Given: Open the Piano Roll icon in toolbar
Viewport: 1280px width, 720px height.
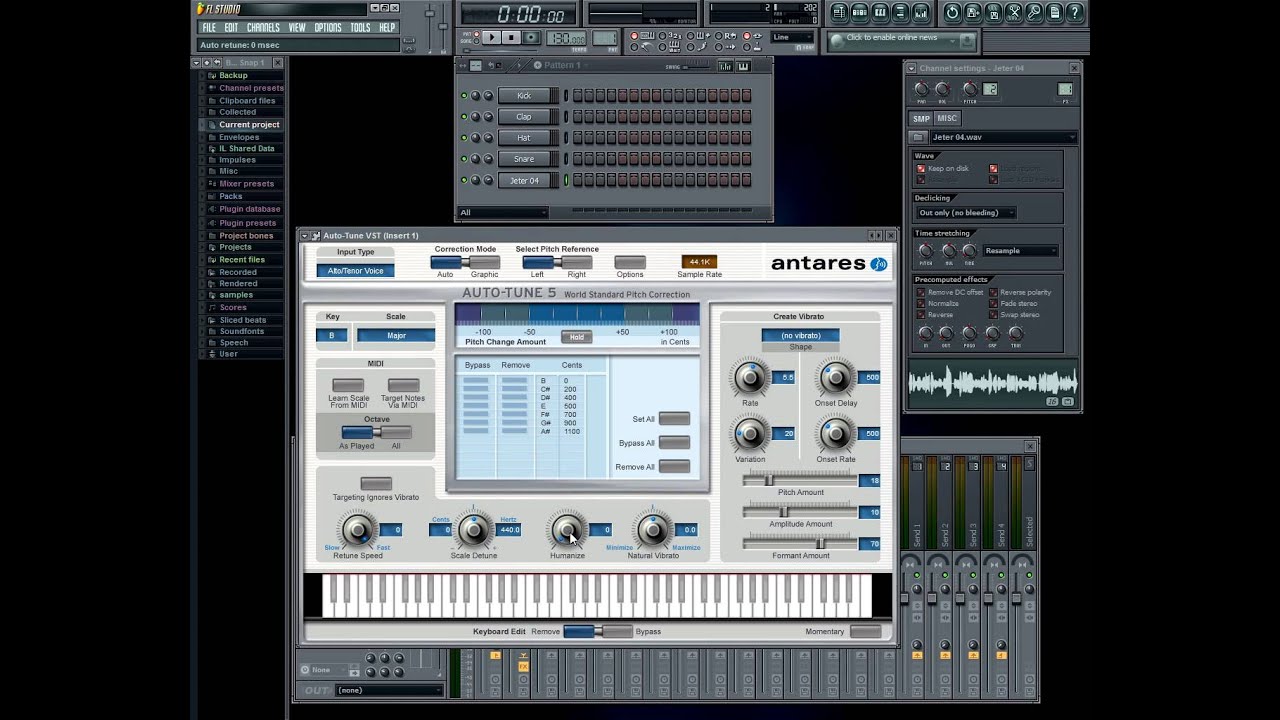Looking at the screenshot, I should click(x=880, y=12).
